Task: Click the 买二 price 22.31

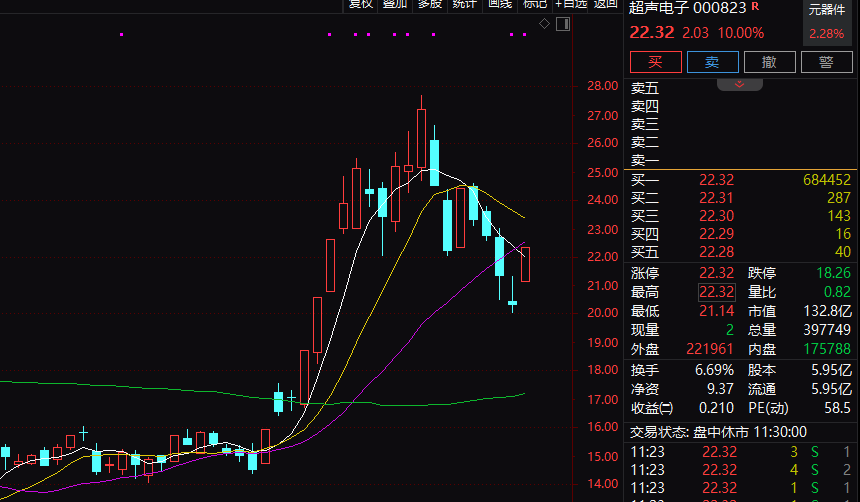Action: pyautogui.click(x=716, y=198)
